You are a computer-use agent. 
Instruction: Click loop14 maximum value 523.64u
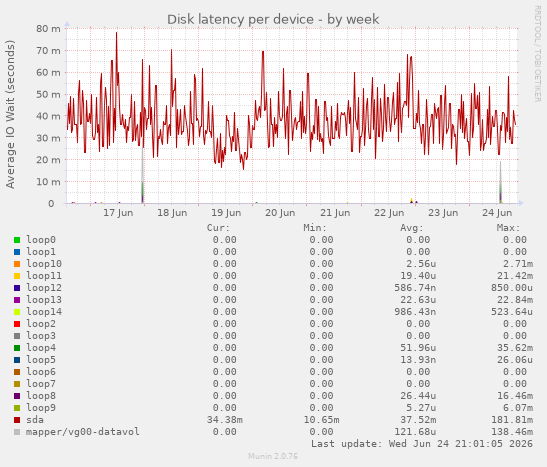512,312
